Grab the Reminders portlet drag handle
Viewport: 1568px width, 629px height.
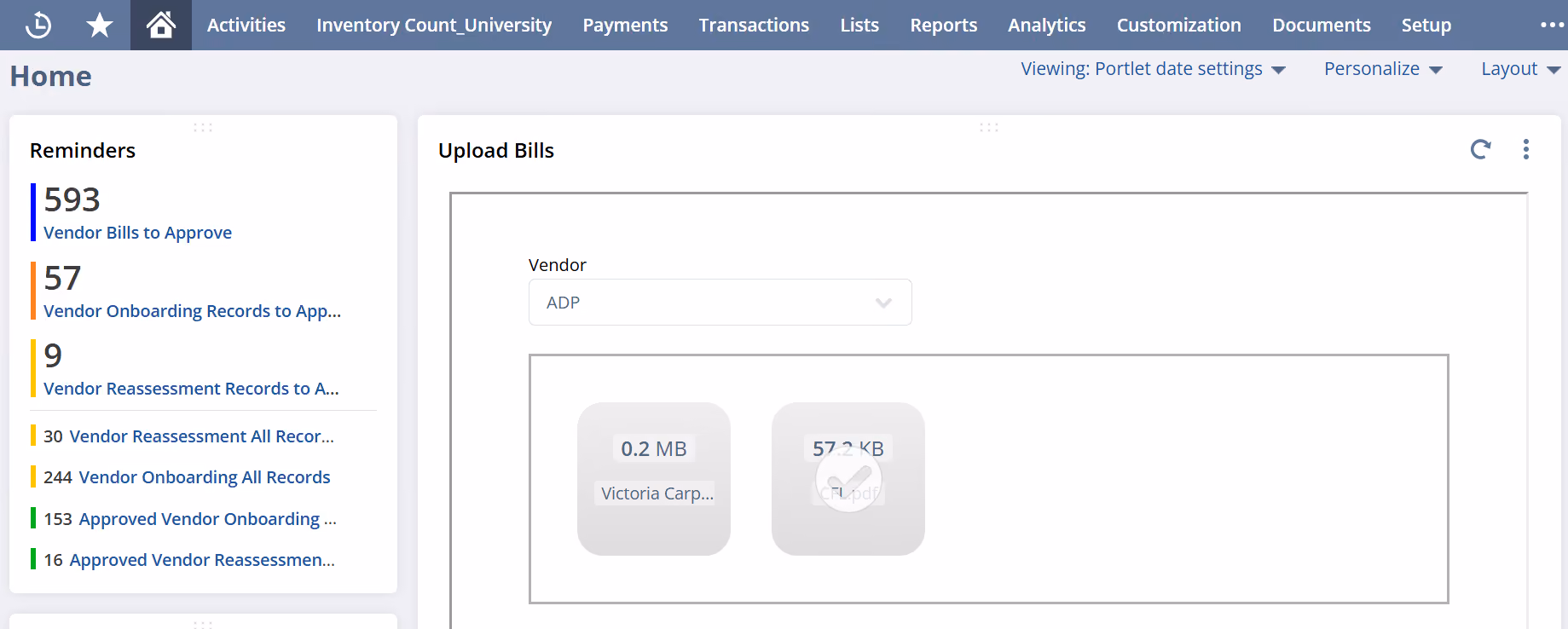click(x=203, y=128)
